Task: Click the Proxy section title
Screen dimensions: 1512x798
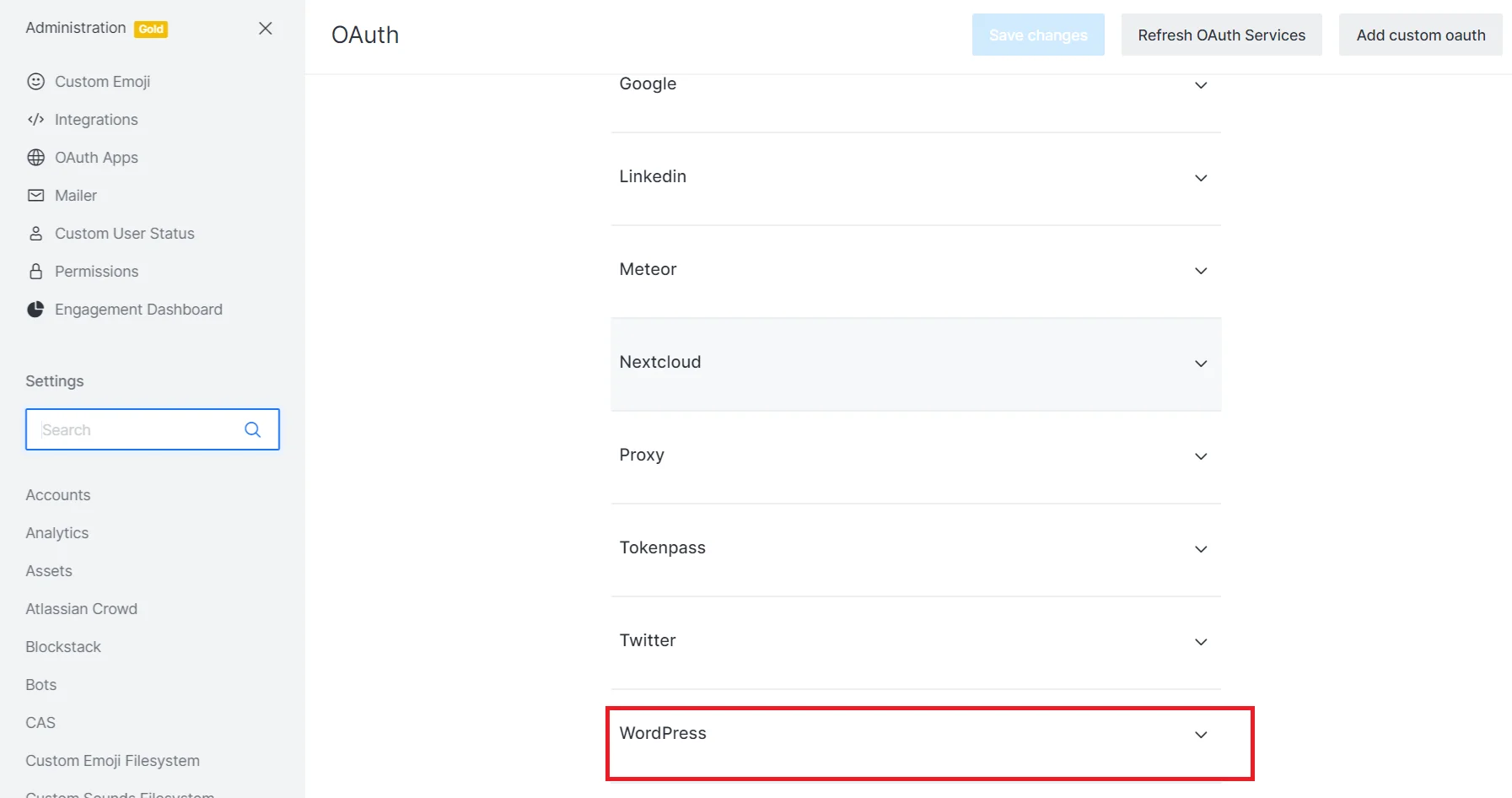Action: pos(642,455)
